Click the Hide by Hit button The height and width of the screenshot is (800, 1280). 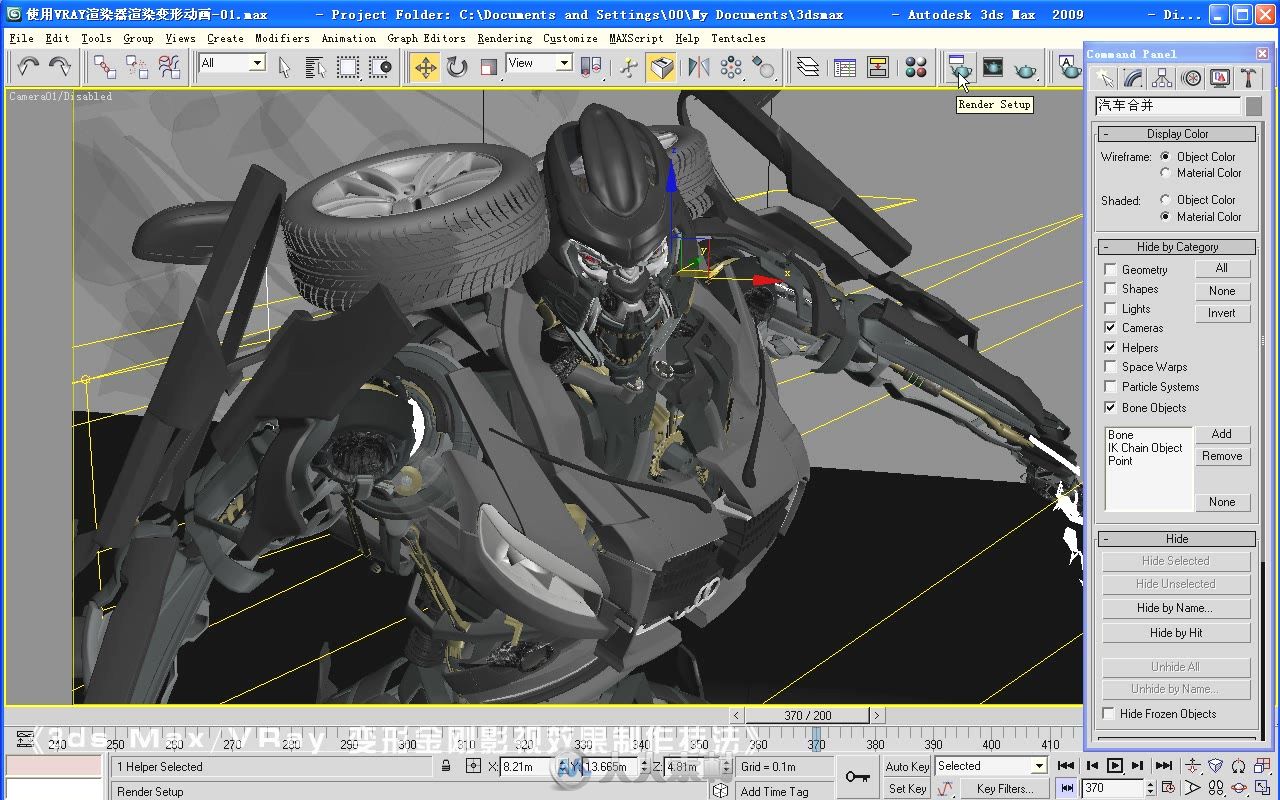pos(1176,633)
